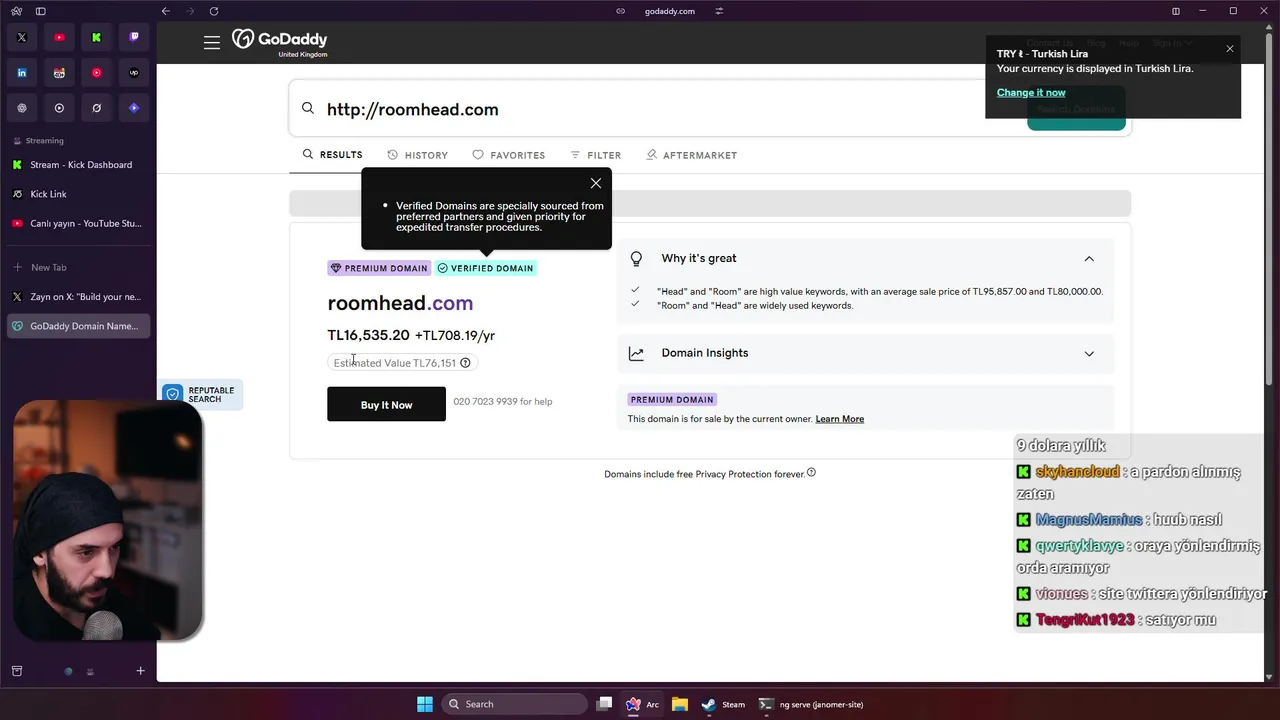
Task: Expand the Domain Insights section
Action: 1089,353
